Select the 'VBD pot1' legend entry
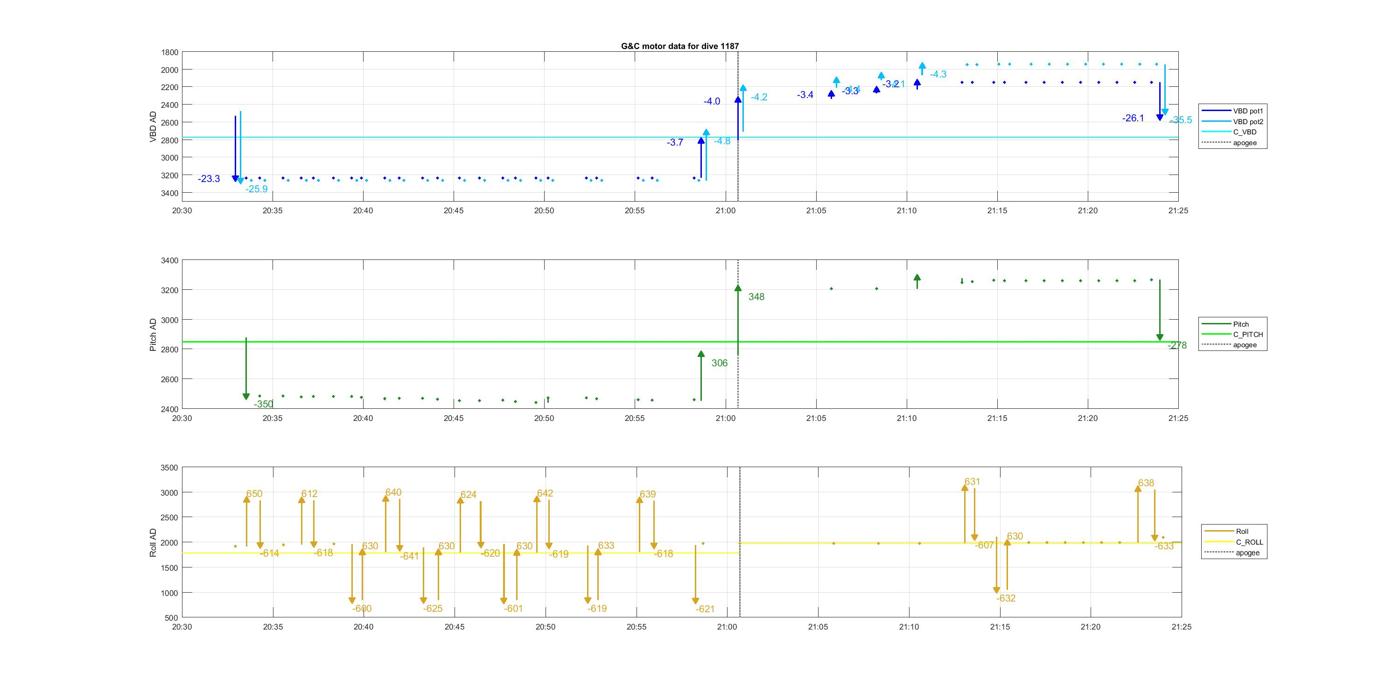This screenshot has height=693, width=1400. 1232,111
